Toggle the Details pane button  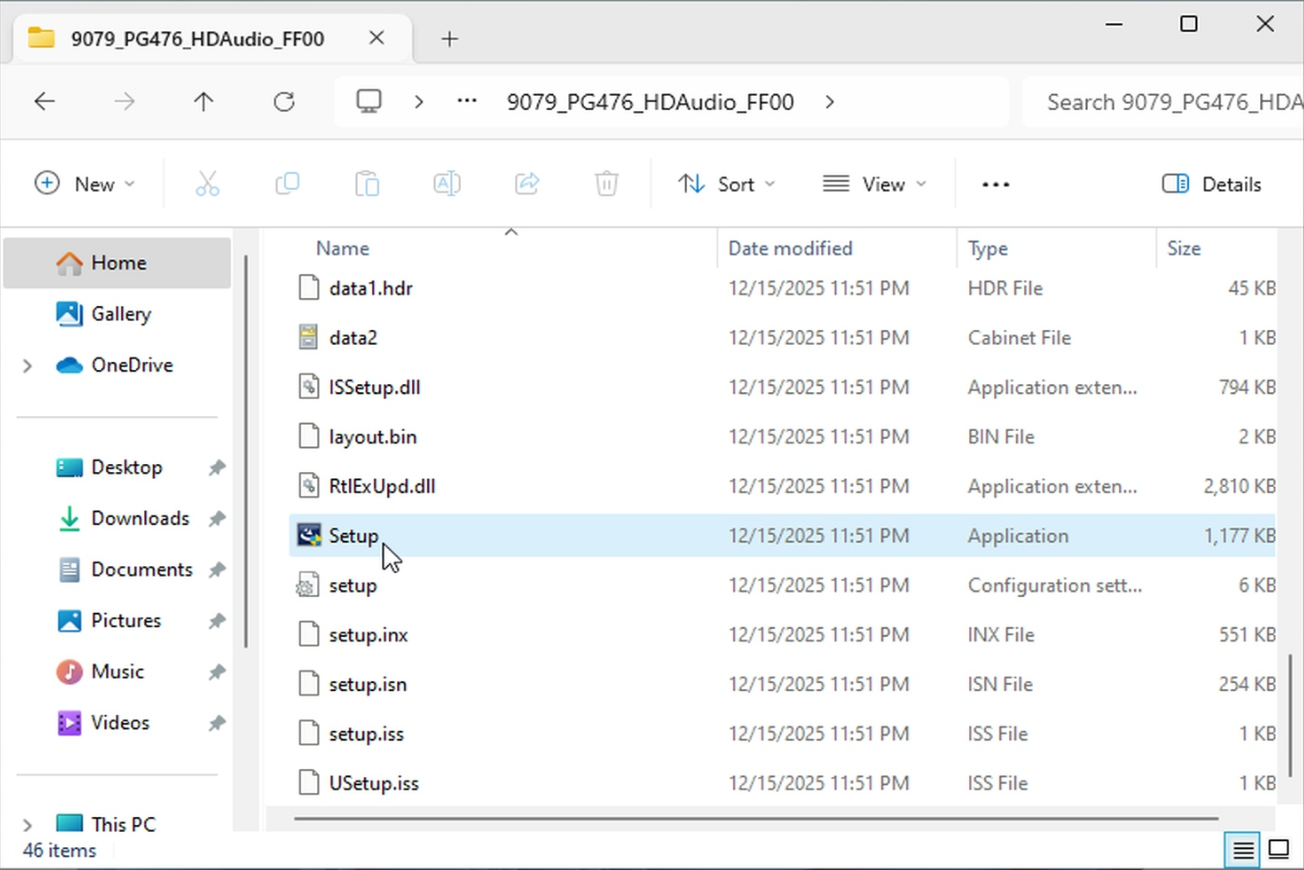tap(1211, 184)
